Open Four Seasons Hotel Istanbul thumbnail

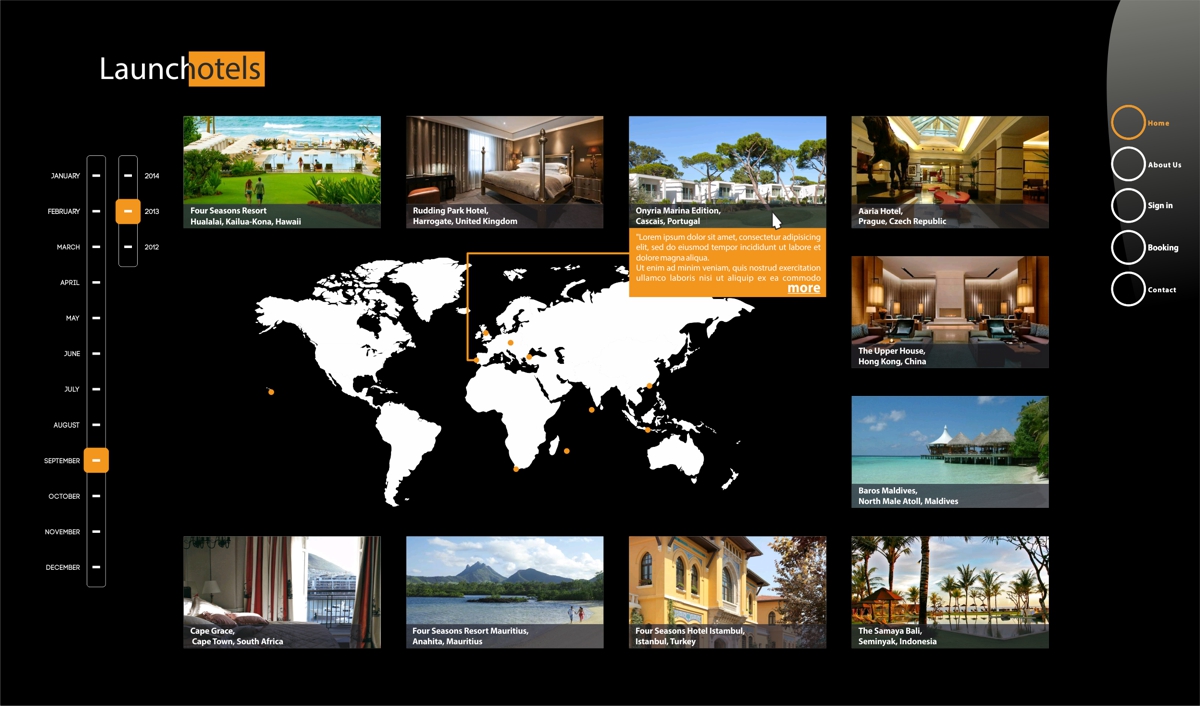tap(728, 592)
